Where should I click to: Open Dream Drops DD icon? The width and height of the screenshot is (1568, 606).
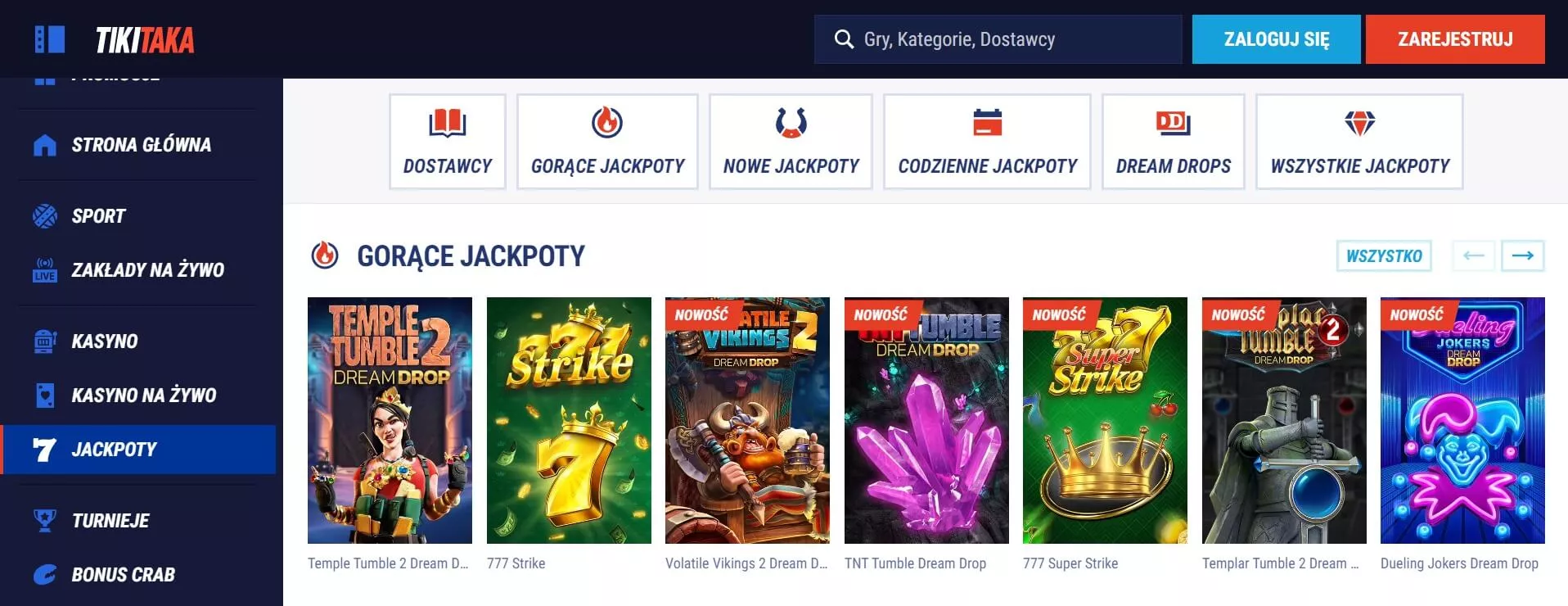point(1173,123)
